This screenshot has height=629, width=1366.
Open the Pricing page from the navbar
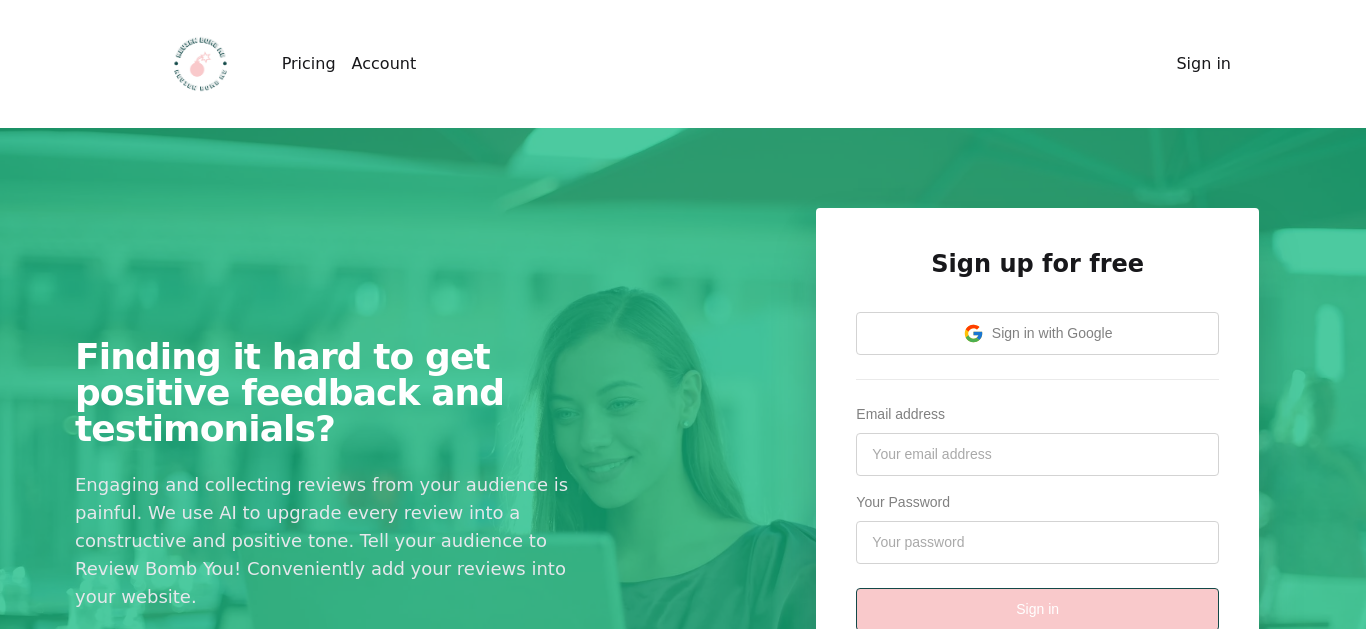tap(308, 64)
